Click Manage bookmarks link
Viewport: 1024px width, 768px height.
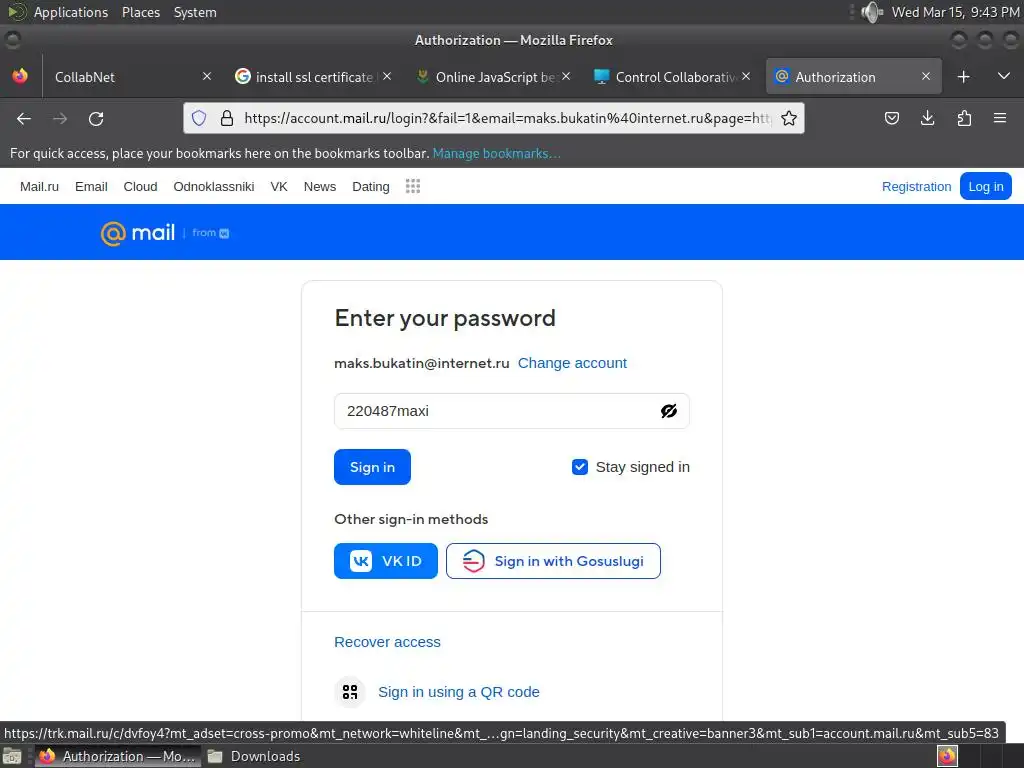coord(496,153)
